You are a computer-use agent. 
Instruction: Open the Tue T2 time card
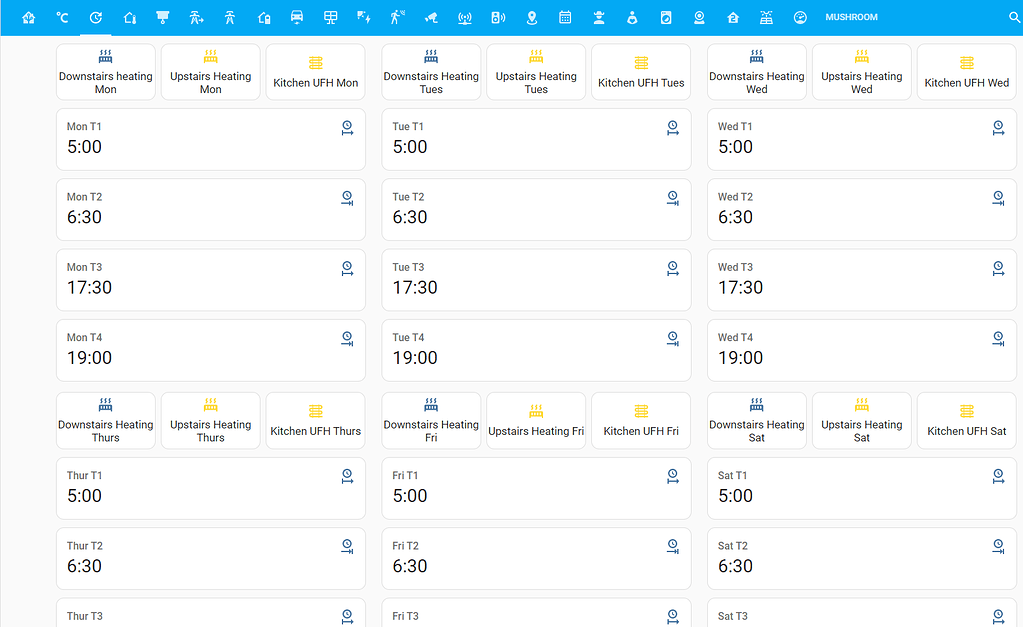[x=536, y=209]
